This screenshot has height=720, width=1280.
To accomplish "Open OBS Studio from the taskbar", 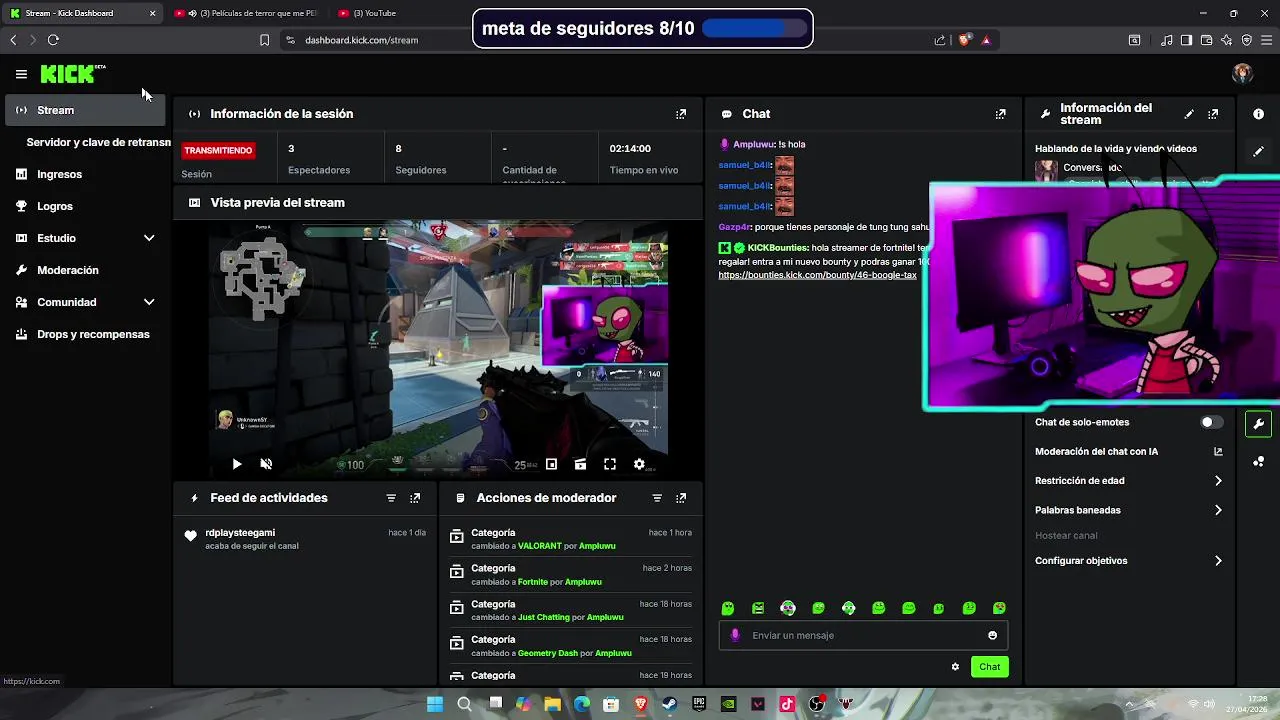I will tap(816, 704).
